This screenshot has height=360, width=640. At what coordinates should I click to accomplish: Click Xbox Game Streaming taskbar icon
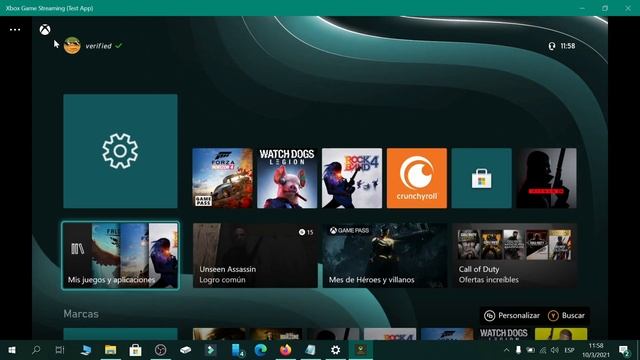click(x=361, y=350)
